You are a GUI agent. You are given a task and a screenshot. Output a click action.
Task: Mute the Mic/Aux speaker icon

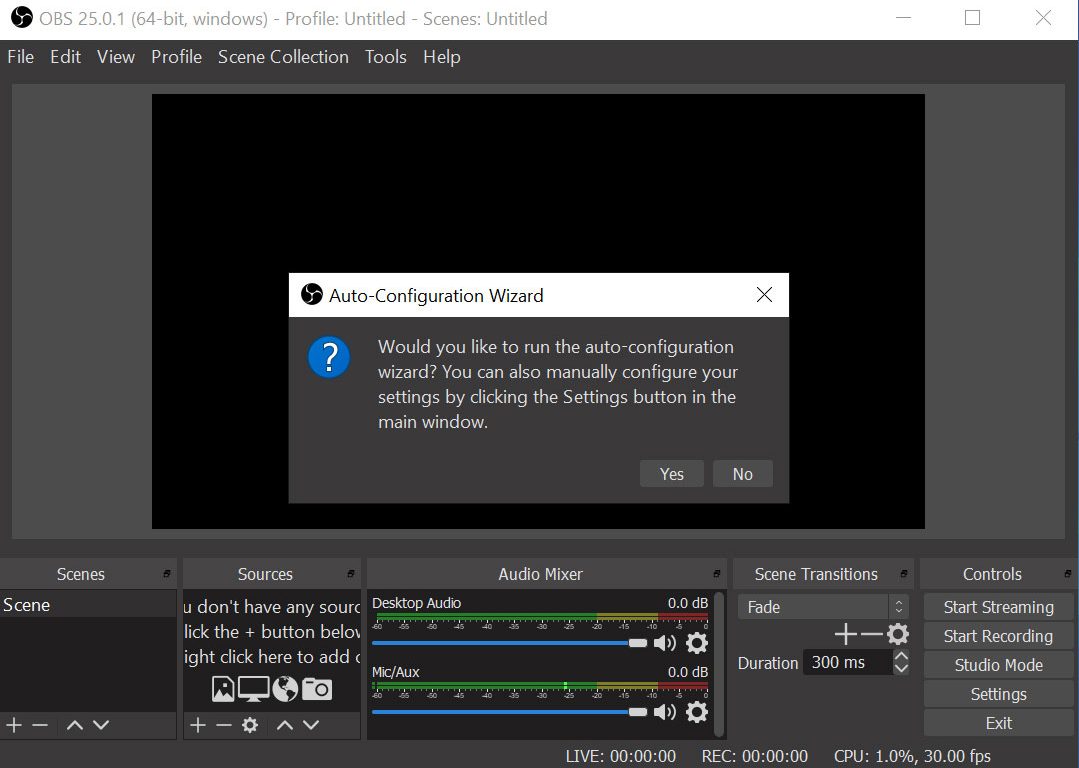click(x=665, y=712)
